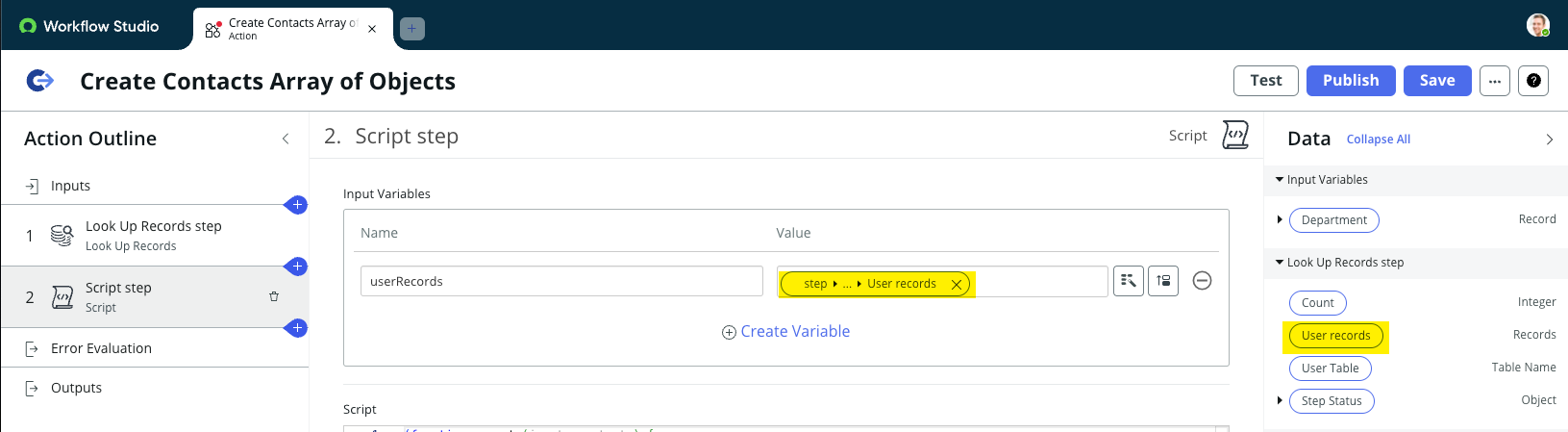Click the Test button

tap(1265, 81)
